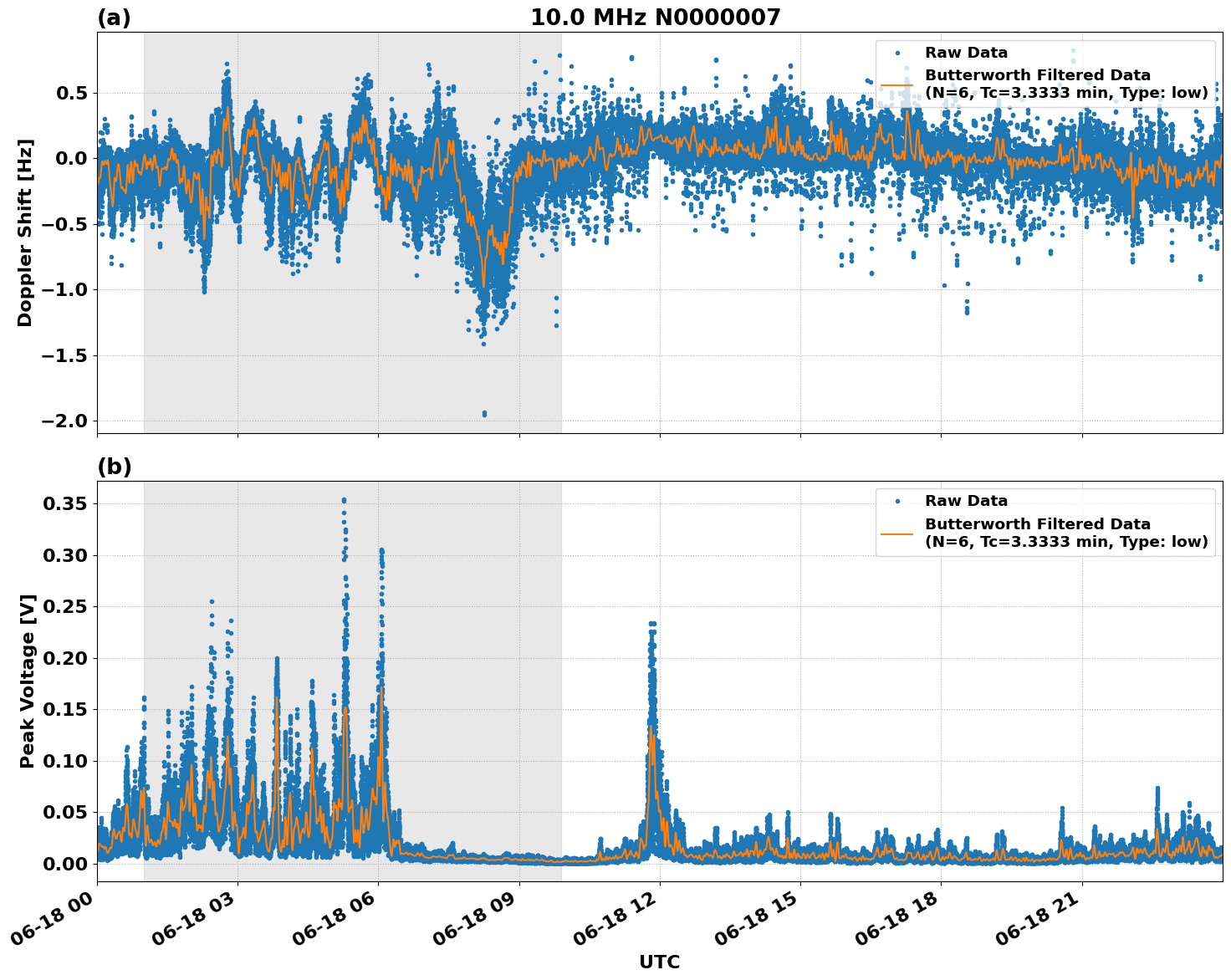Click the −1.5 tick on Doppler Shift axis

(64, 355)
